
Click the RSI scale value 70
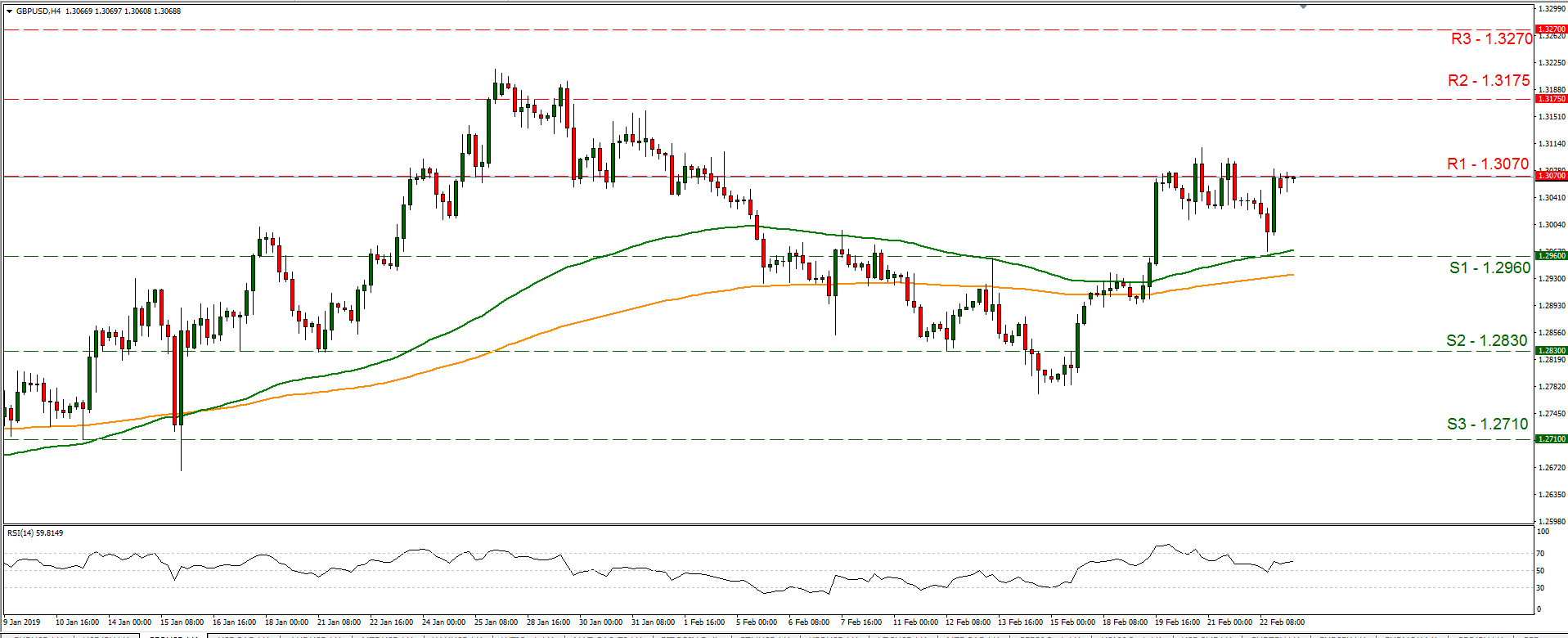[x=1541, y=555]
